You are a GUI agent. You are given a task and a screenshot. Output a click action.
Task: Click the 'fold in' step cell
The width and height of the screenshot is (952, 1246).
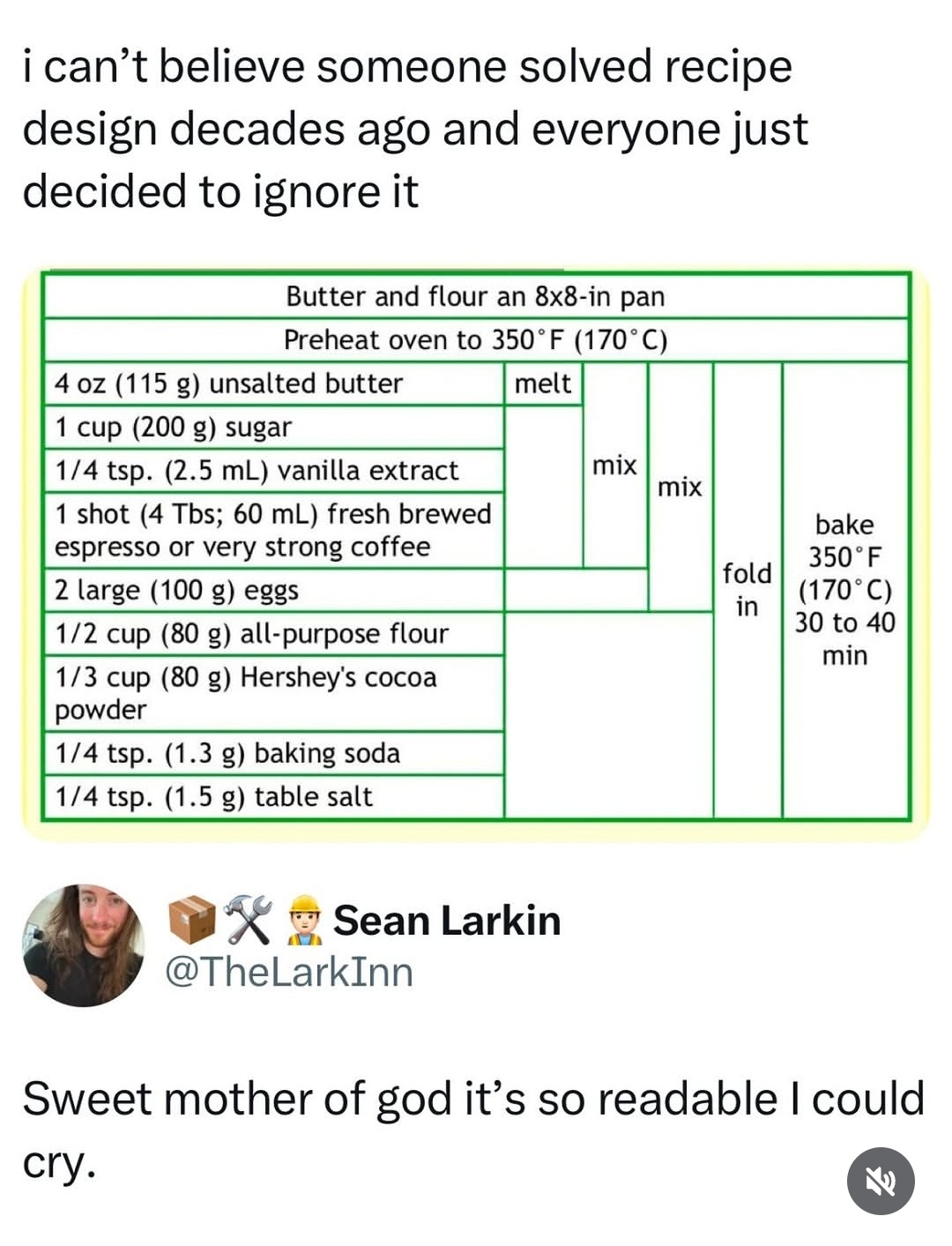[x=747, y=590]
